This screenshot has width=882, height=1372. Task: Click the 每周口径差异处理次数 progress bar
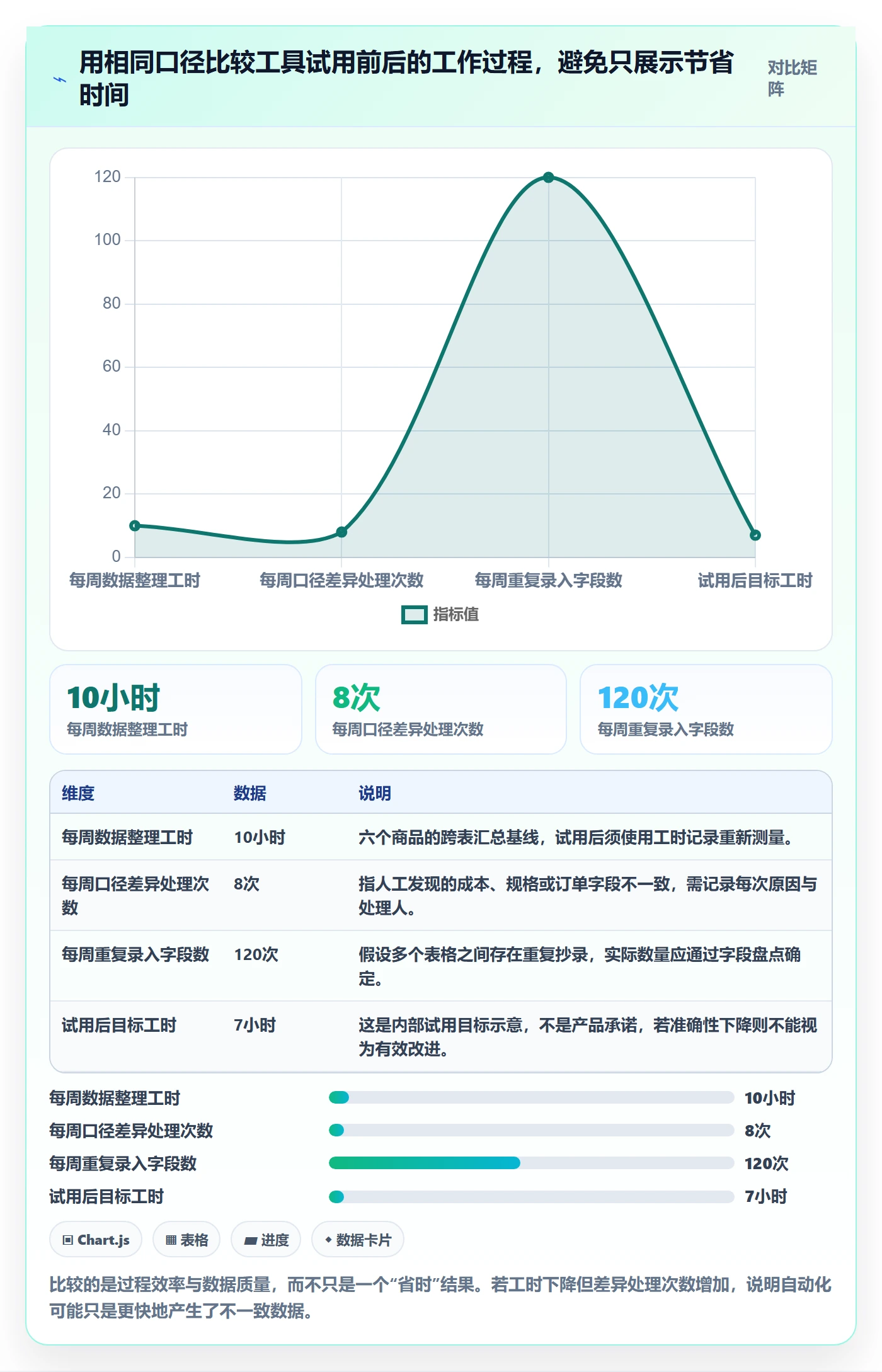[531, 1130]
